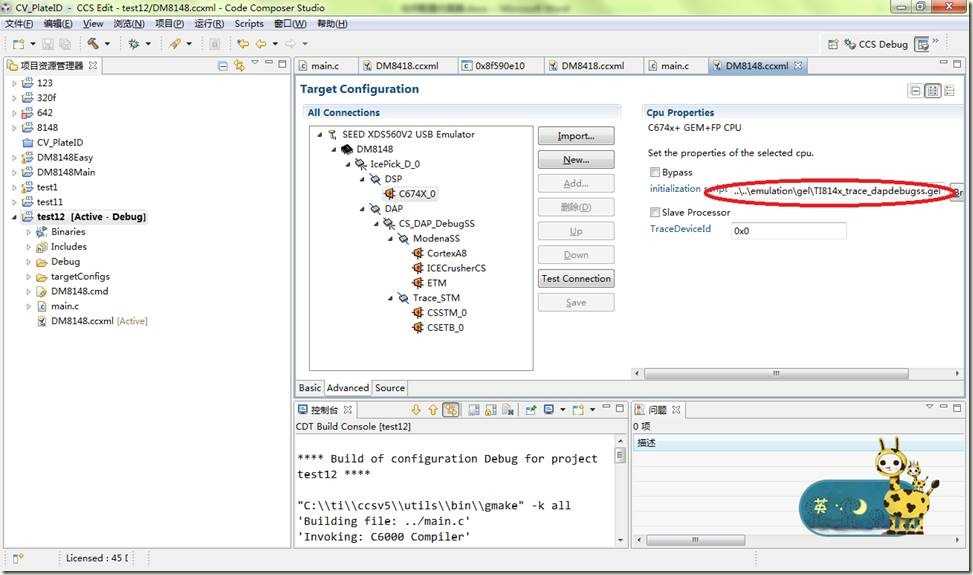Select CSSTM_0 node
Image resolution: width=973 pixels, height=575 pixels.
point(440,313)
